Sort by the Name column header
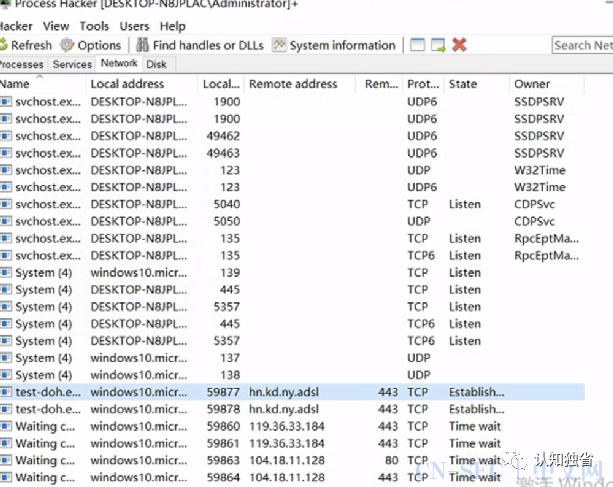The width and height of the screenshot is (613, 487). [42, 84]
